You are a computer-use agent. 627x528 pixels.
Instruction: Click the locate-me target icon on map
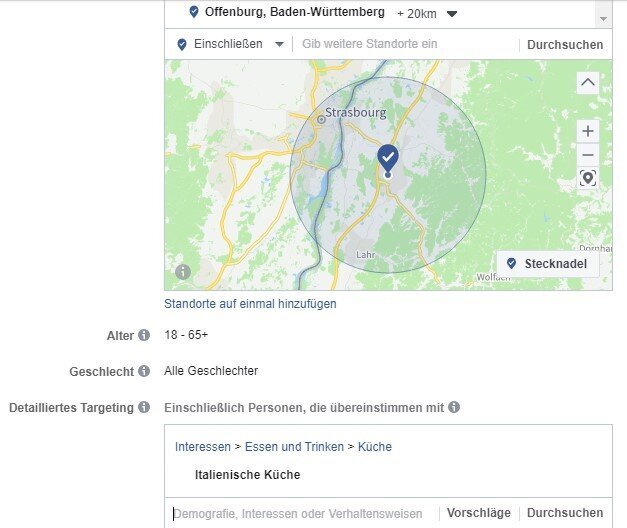coord(587,178)
